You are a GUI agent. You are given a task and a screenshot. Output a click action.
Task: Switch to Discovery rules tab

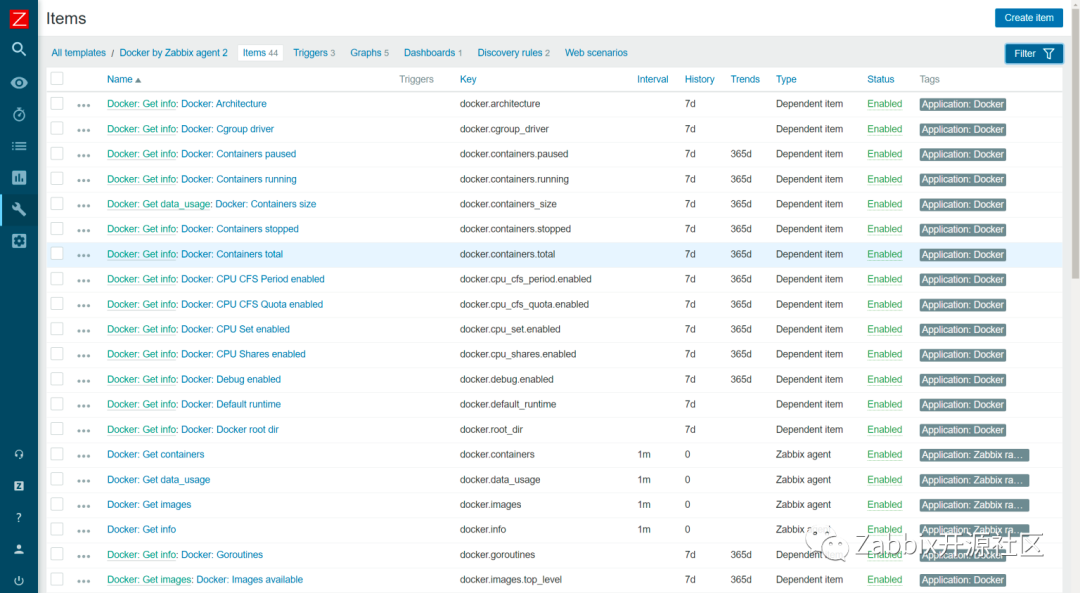514,52
